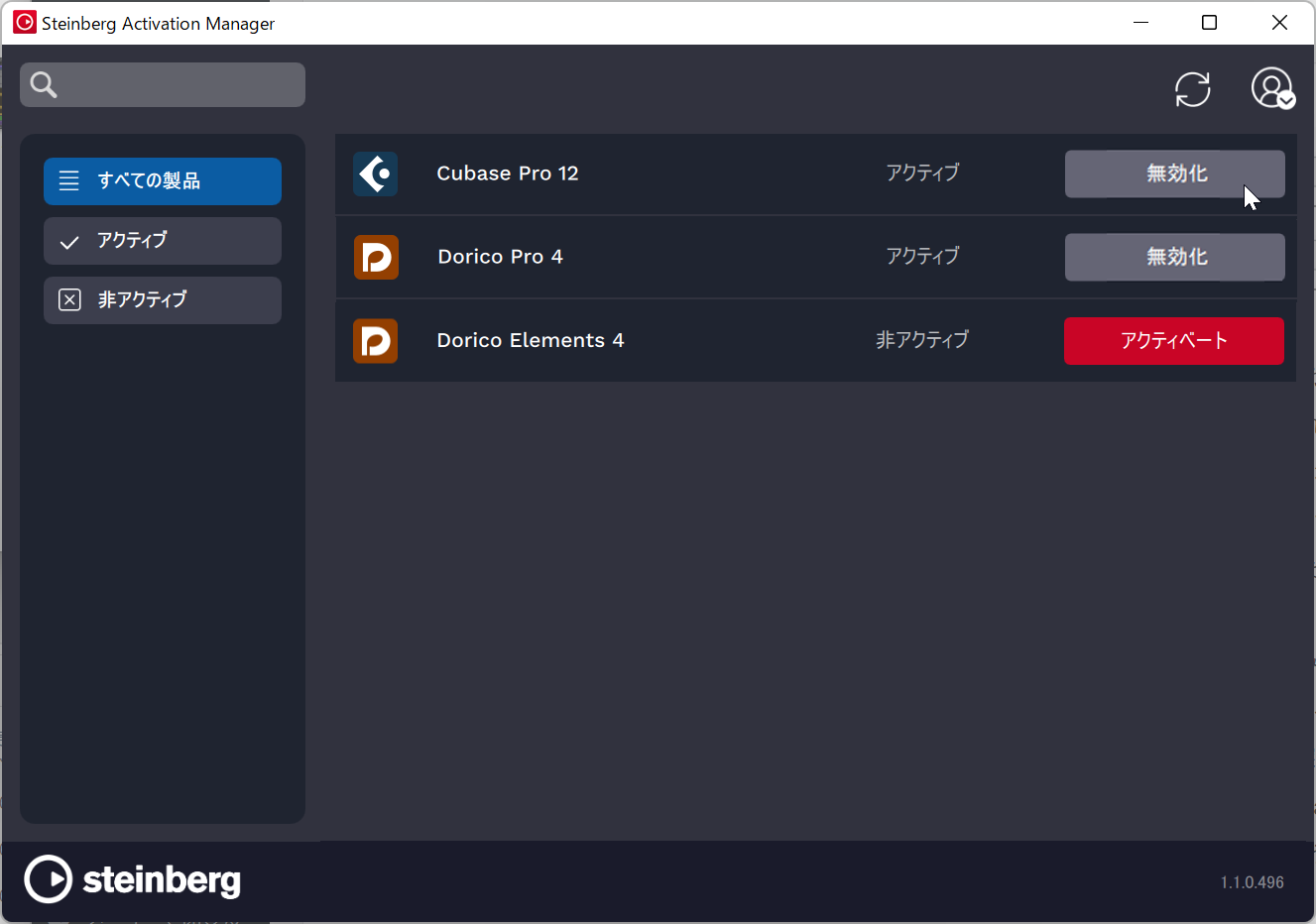Image resolution: width=1316 pixels, height=924 pixels.
Task: Select the Cubase Pro 12 product name
Action: point(507,173)
